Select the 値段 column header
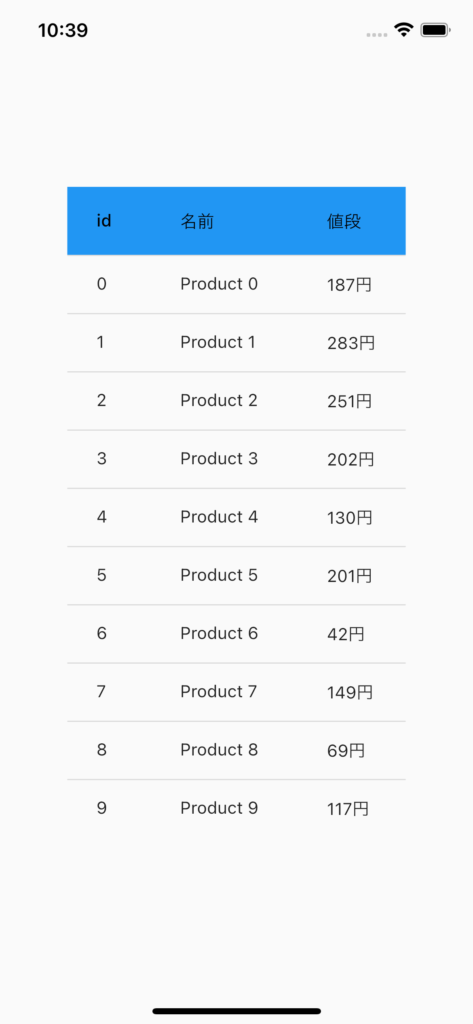Screen dimensions: 473x1024 click(x=344, y=221)
